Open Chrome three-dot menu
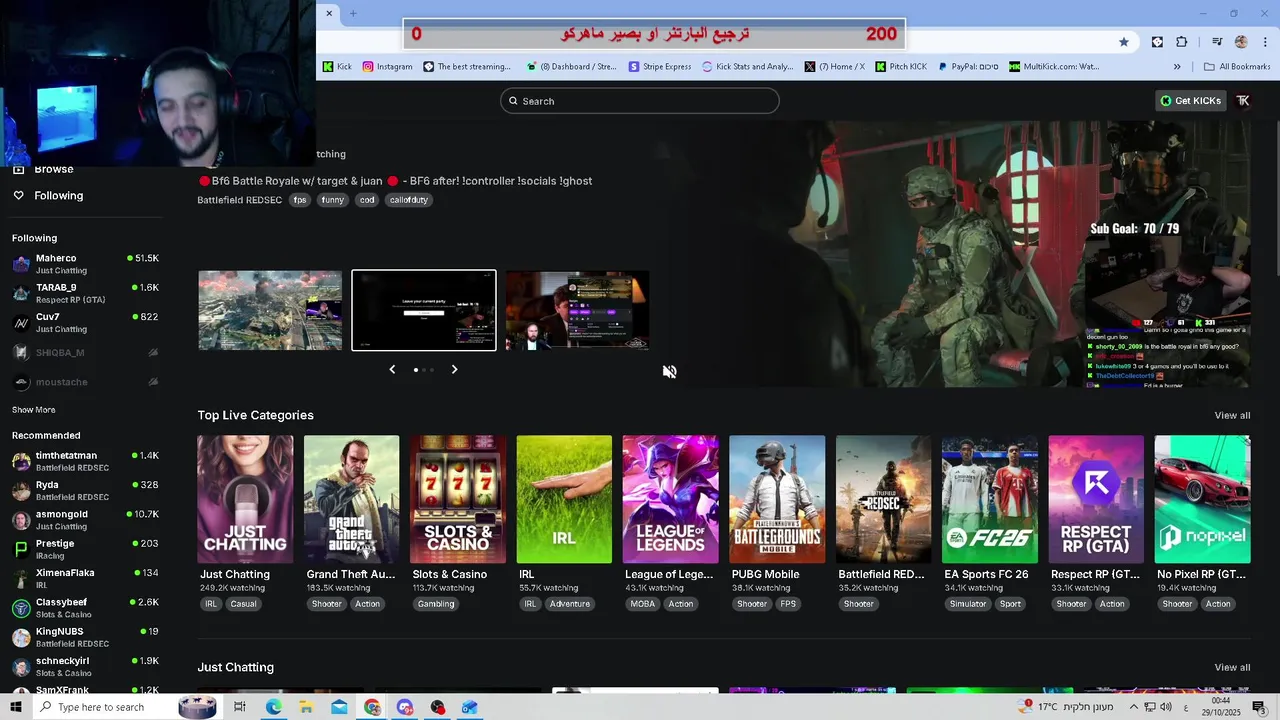1280x720 pixels. [x=1265, y=42]
